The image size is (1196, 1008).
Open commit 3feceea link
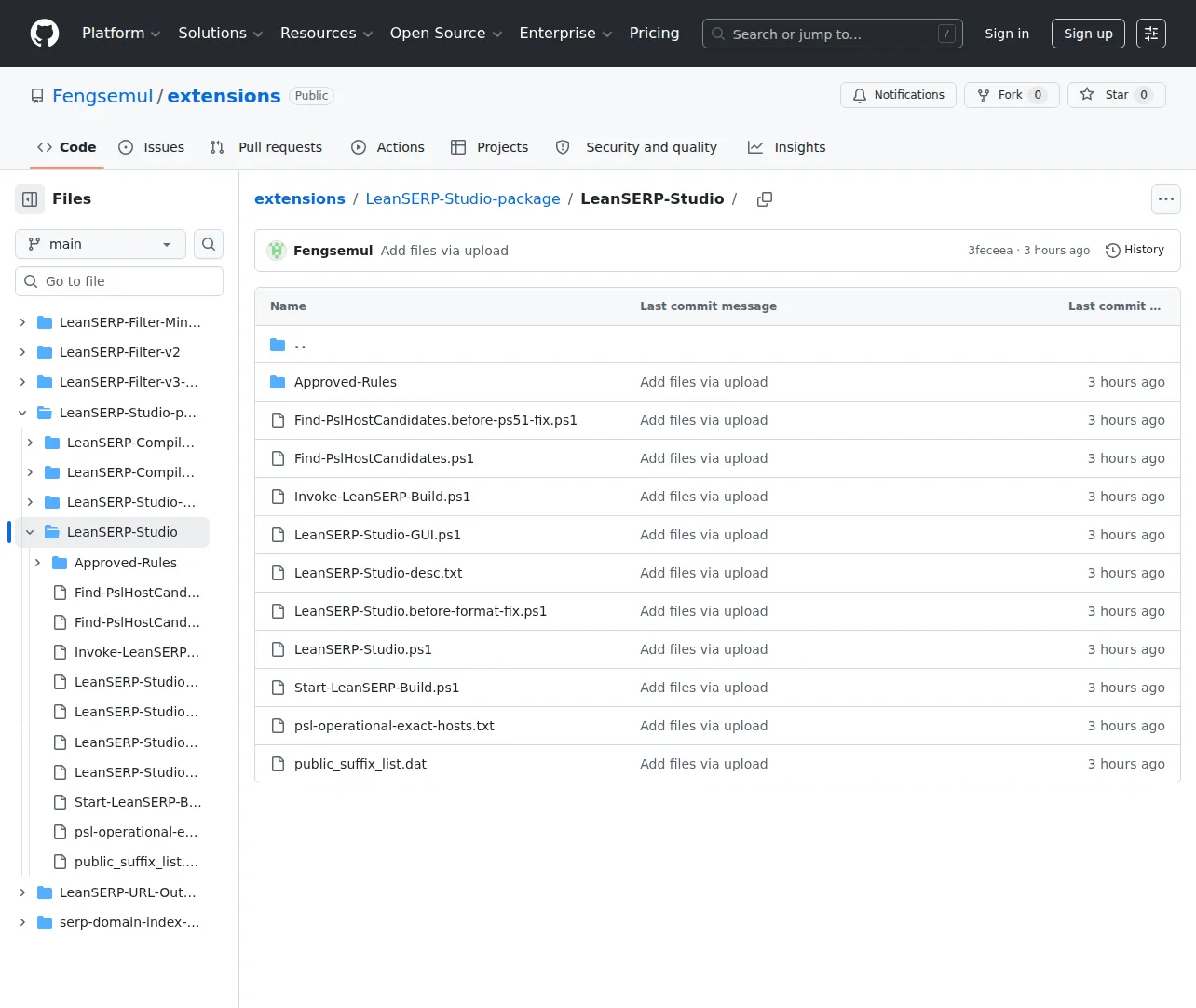(x=990, y=251)
